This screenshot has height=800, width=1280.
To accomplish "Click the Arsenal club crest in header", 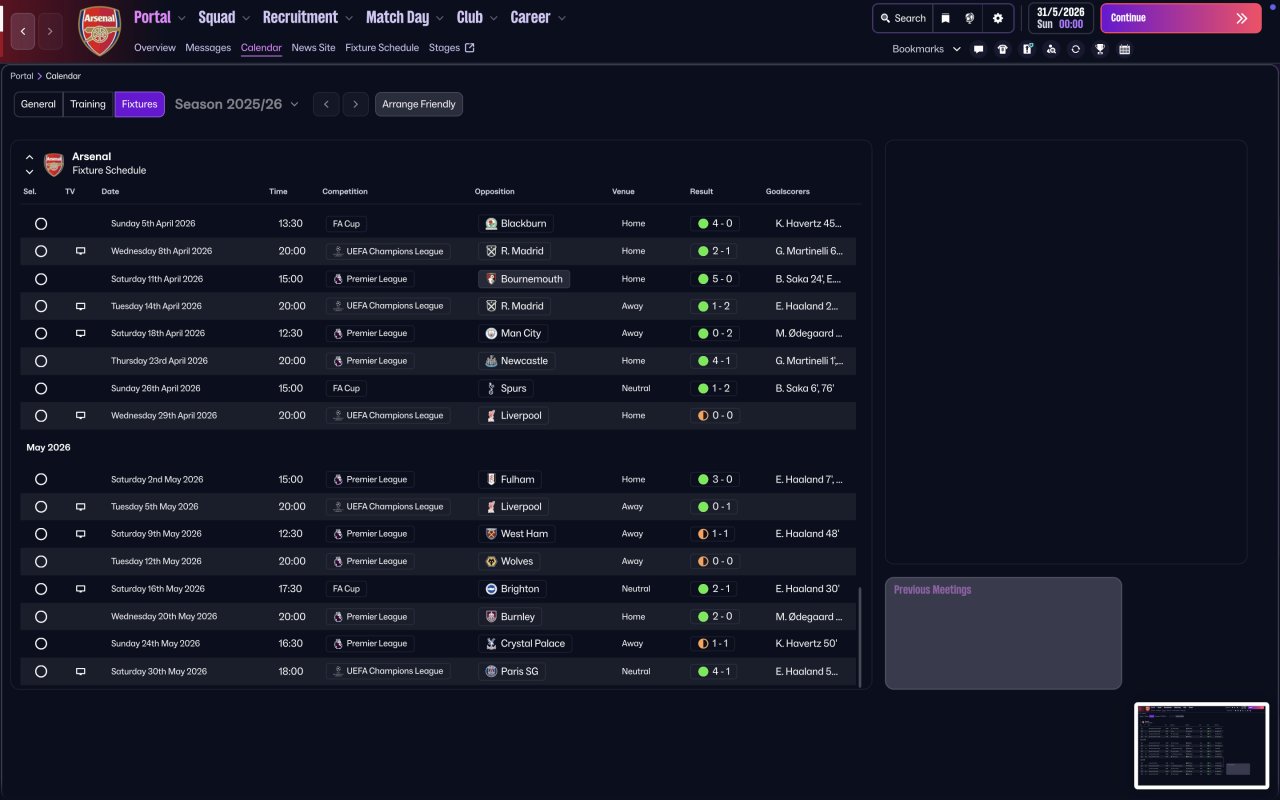I will tap(99, 31).
